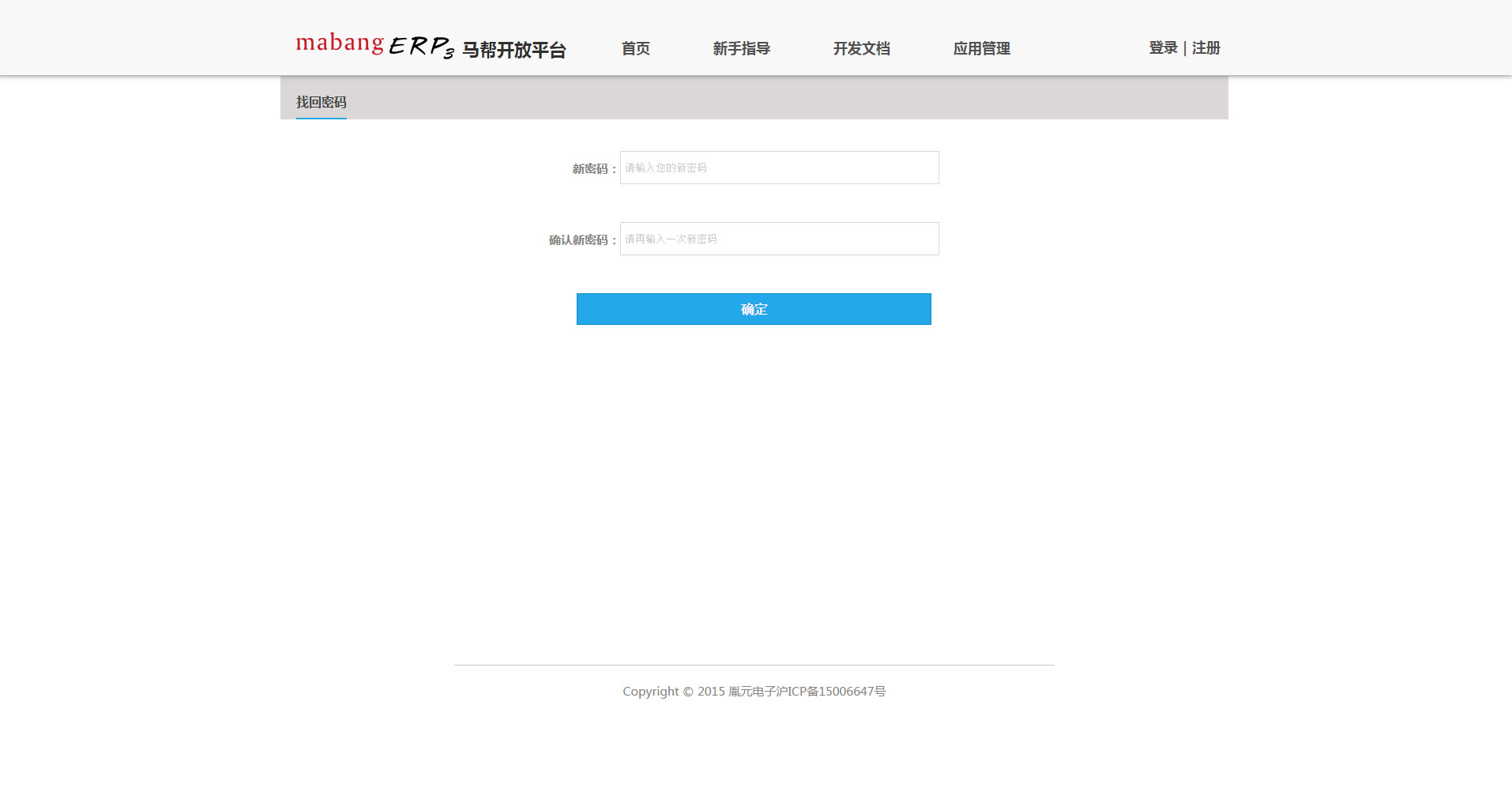Click the © symbol in the footer
This screenshot has width=1512, height=811.
(x=688, y=692)
